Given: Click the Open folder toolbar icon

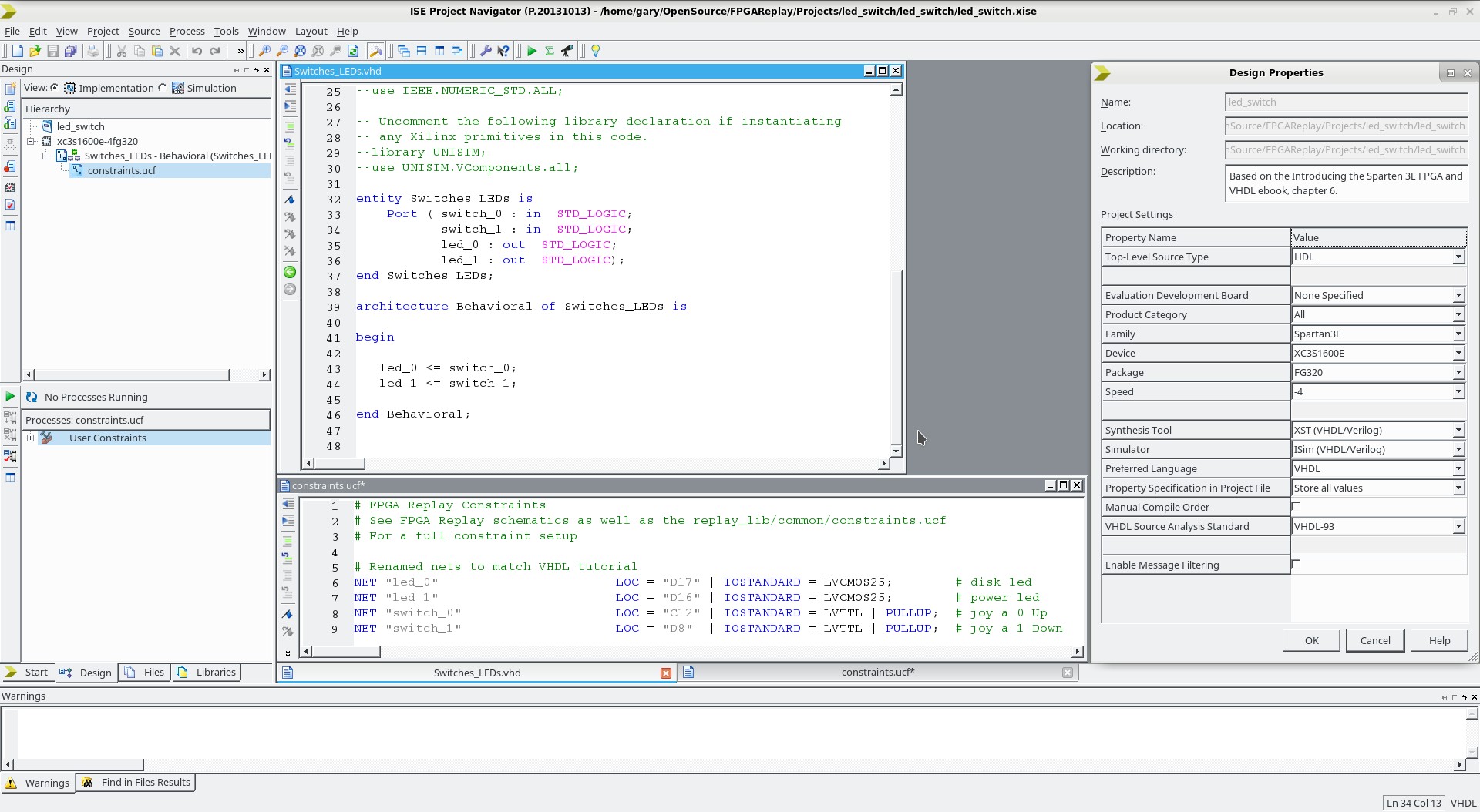Looking at the screenshot, I should tap(35, 51).
